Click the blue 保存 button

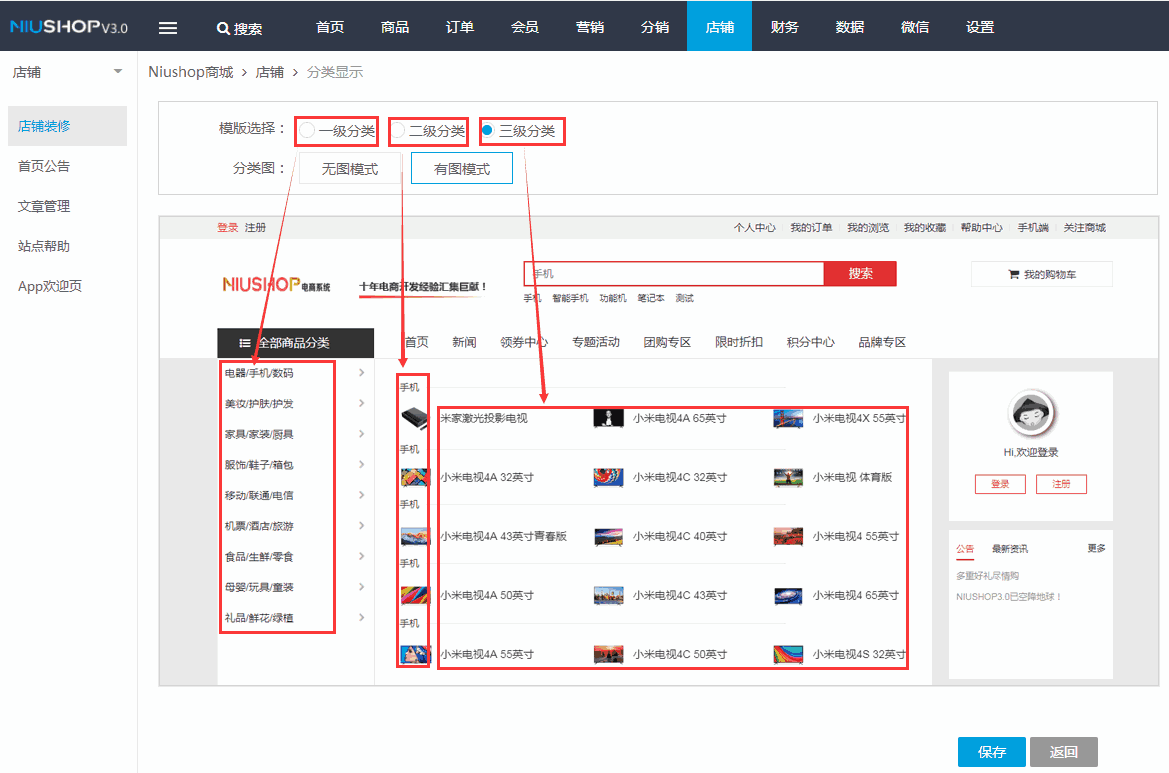pos(992,752)
